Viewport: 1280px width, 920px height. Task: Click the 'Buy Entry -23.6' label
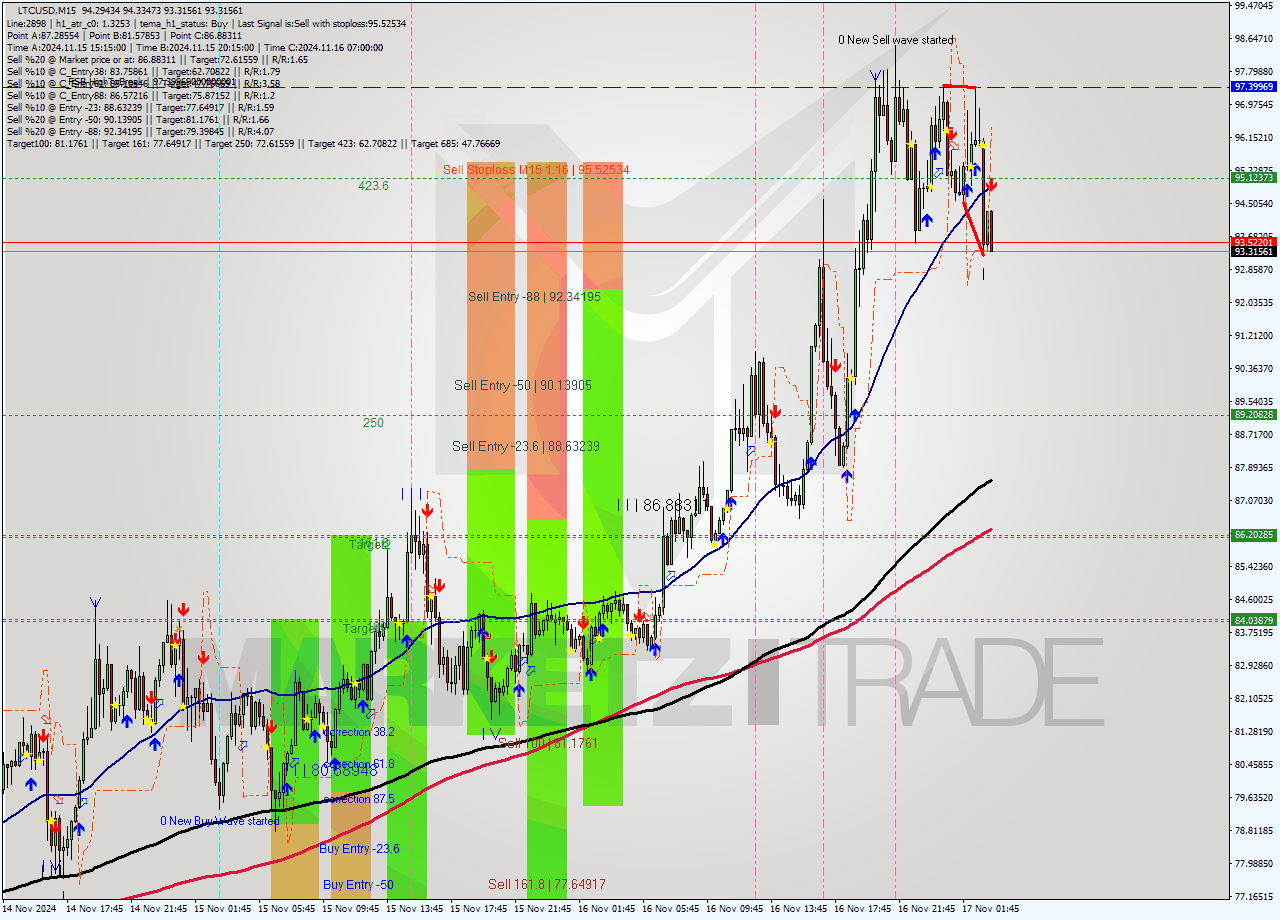pyautogui.click(x=359, y=849)
